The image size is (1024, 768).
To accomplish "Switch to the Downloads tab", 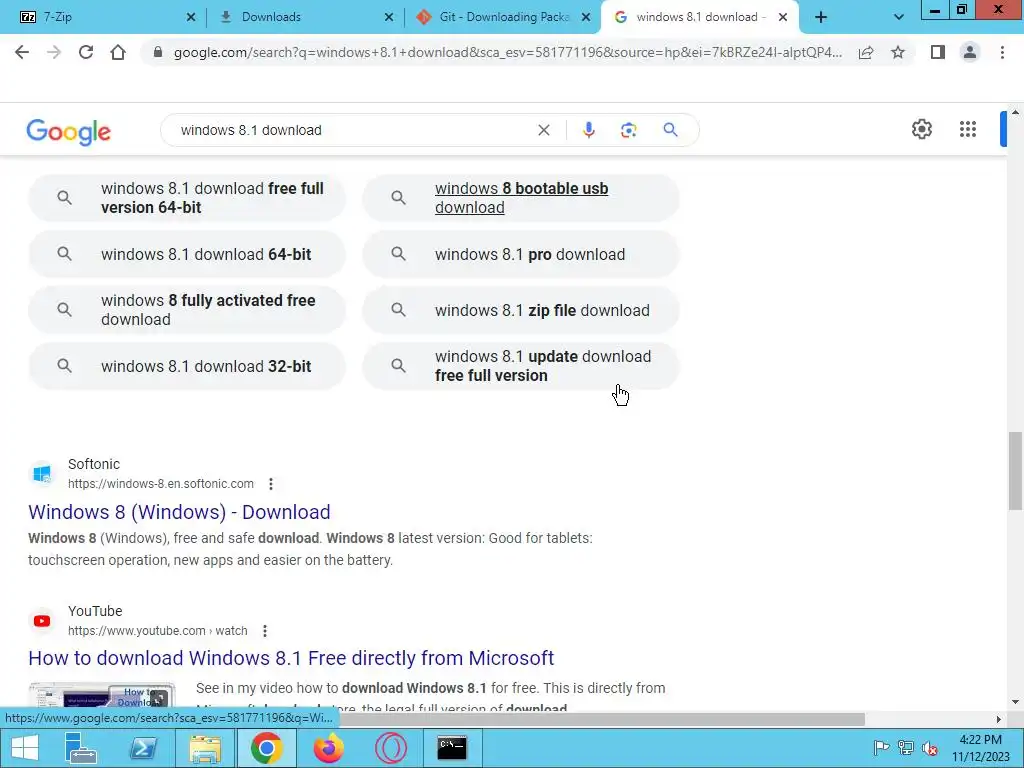I will [304, 17].
